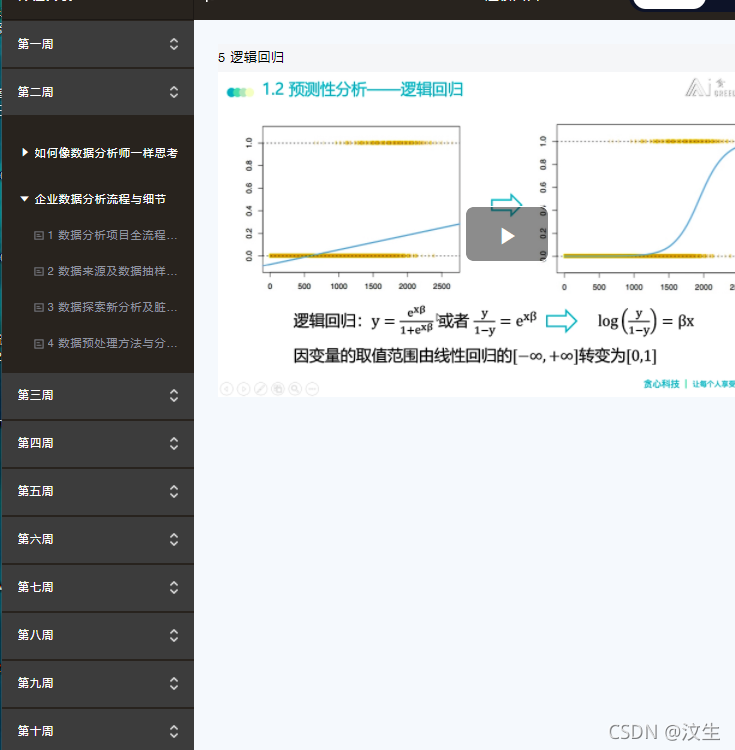The image size is (735, 750).
Task: Select the 第八周 label
Action: [x=35, y=635]
